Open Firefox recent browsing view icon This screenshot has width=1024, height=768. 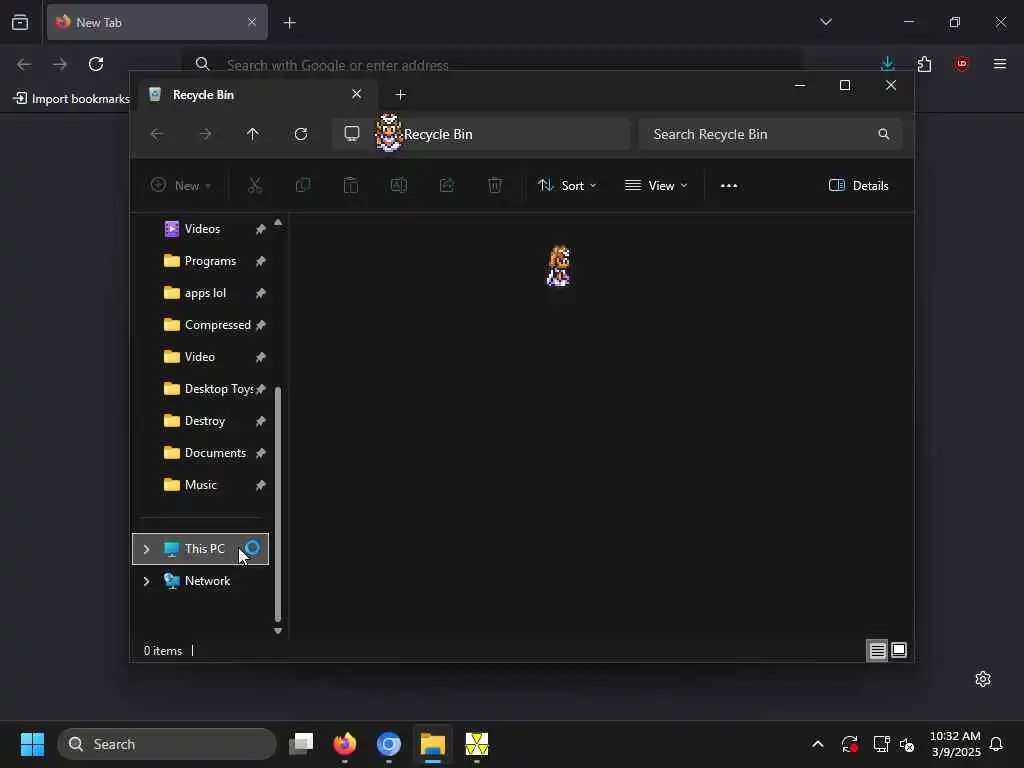[20, 22]
